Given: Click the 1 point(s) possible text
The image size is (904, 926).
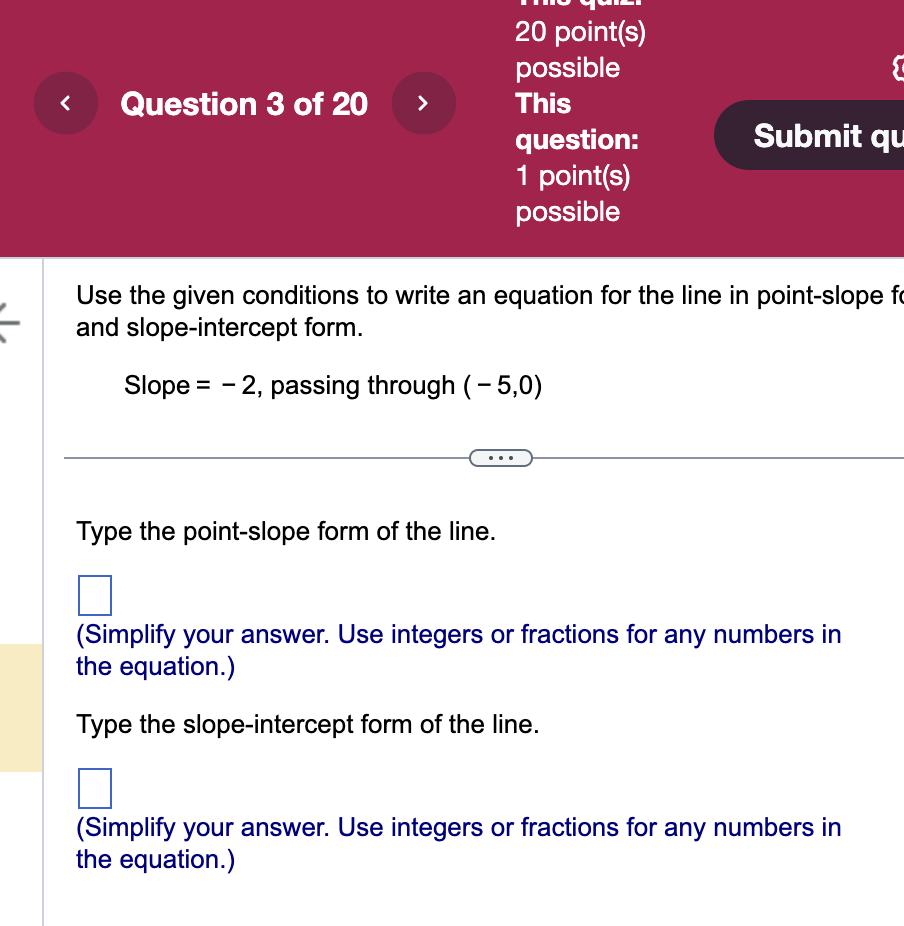Looking at the screenshot, I should [x=572, y=193].
